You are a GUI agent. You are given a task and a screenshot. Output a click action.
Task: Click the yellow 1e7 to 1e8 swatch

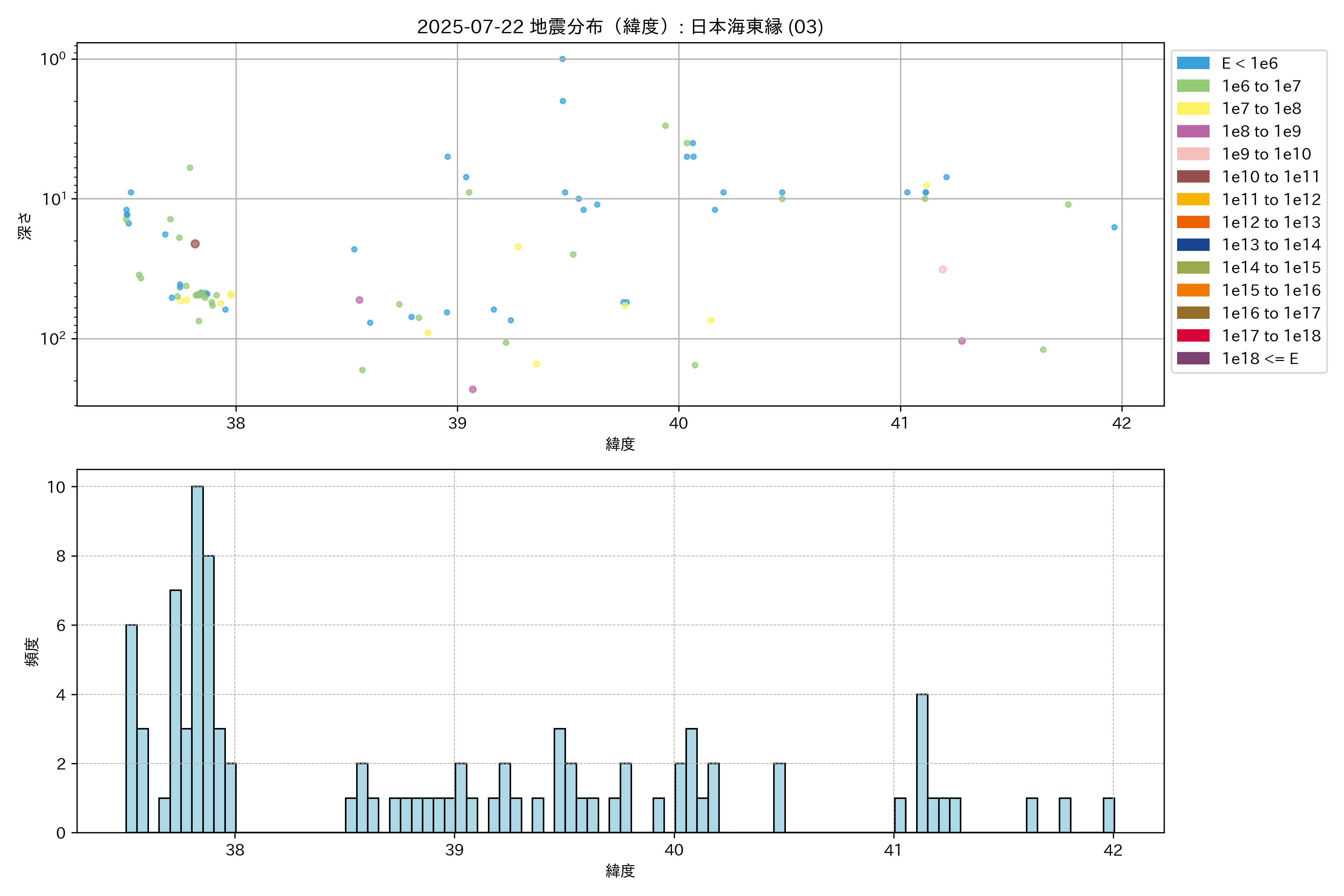tap(1192, 109)
